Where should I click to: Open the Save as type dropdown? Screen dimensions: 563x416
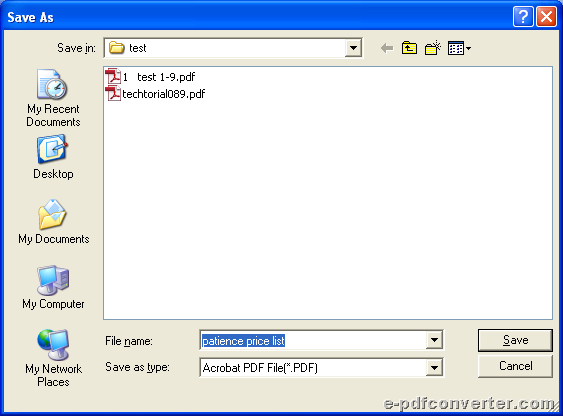pos(434,368)
